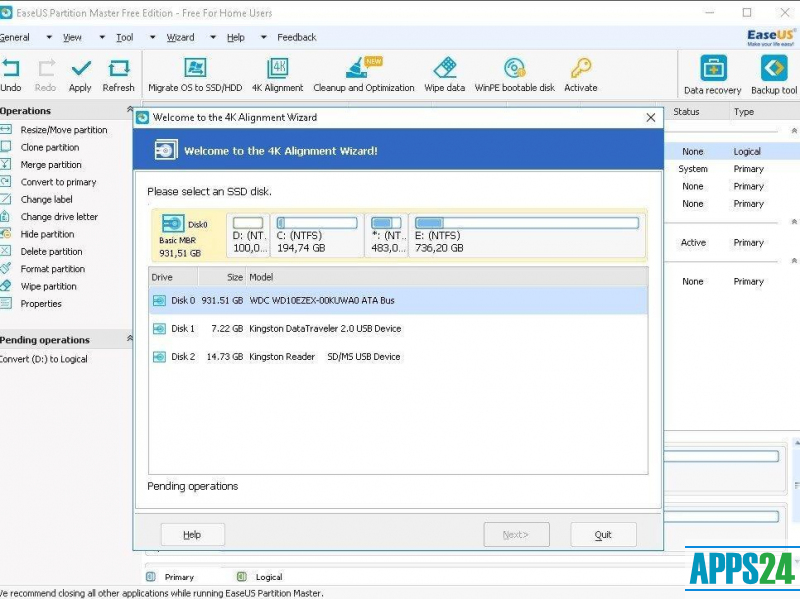Select Disk 2 Kingston Reader row
Image resolution: width=800 pixels, height=599 pixels.
[398, 357]
